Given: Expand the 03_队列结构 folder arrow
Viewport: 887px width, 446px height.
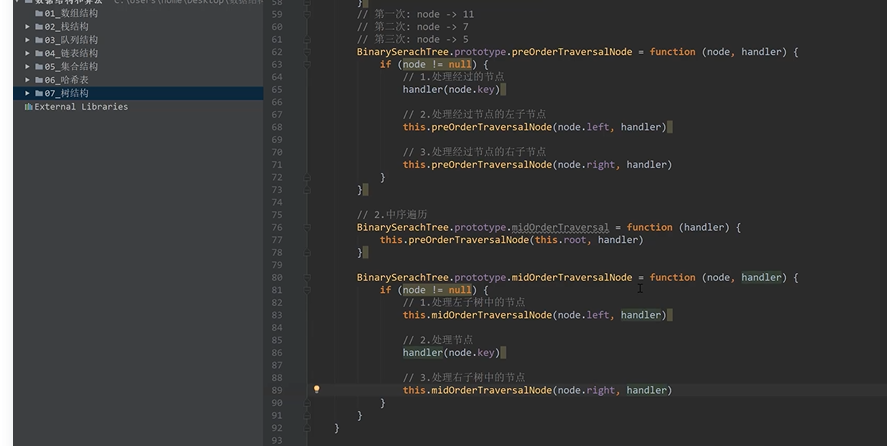Looking at the screenshot, I should tap(27, 40).
